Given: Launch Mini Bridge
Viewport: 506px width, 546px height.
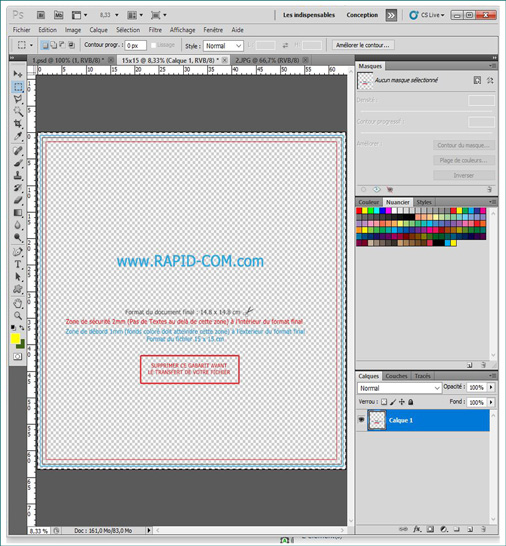Looking at the screenshot, I should [59, 15].
